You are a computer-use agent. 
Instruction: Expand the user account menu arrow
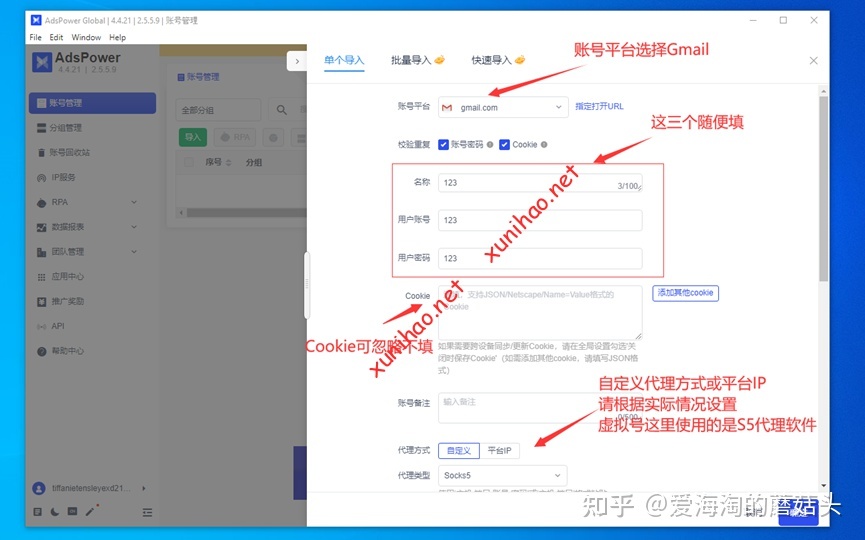[144, 488]
